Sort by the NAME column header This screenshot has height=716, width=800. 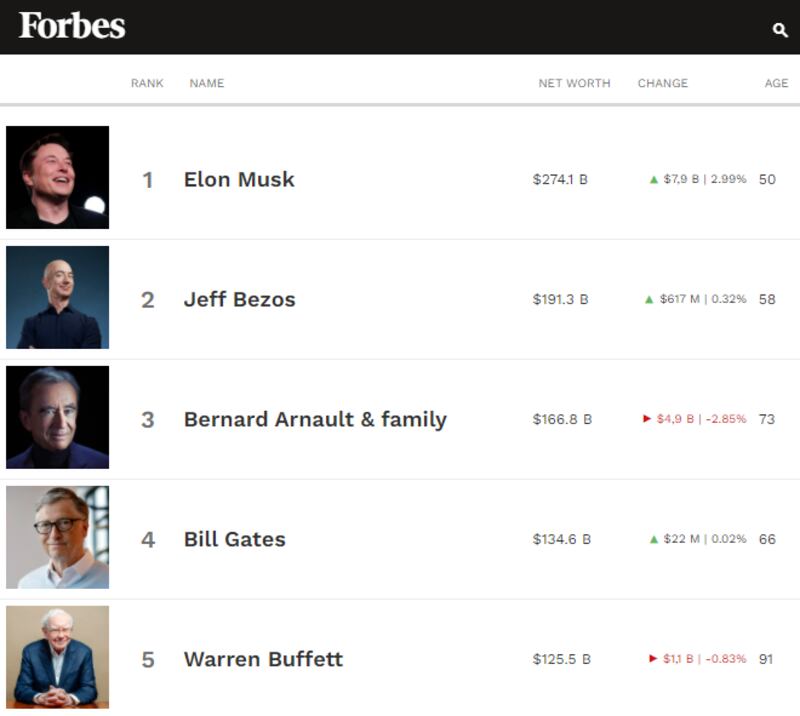pyautogui.click(x=207, y=83)
